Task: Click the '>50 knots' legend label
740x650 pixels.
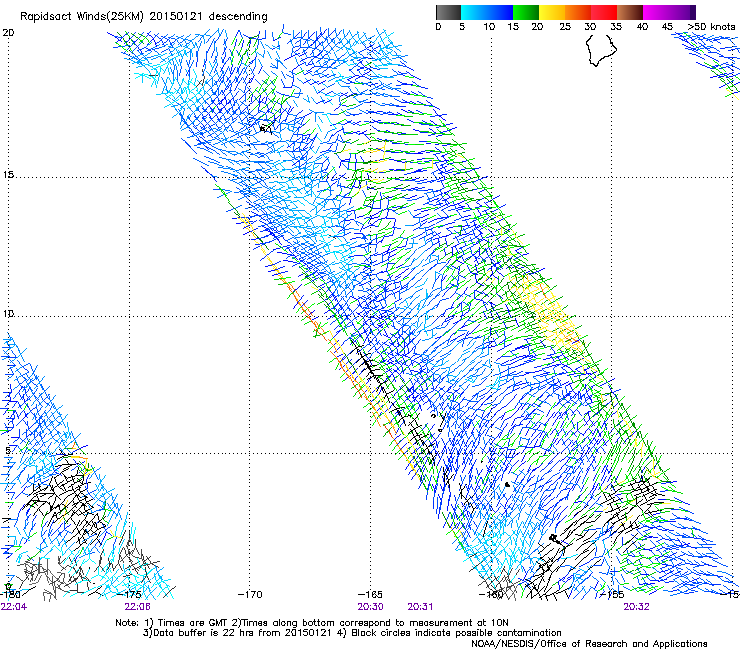Action: tap(711, 27)
